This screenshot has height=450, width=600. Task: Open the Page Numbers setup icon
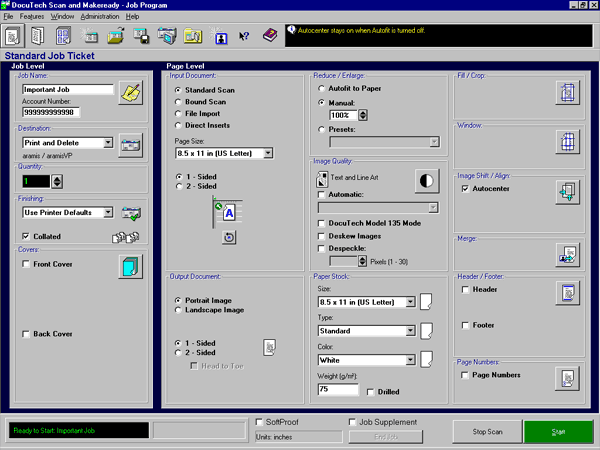pos(567,378)
